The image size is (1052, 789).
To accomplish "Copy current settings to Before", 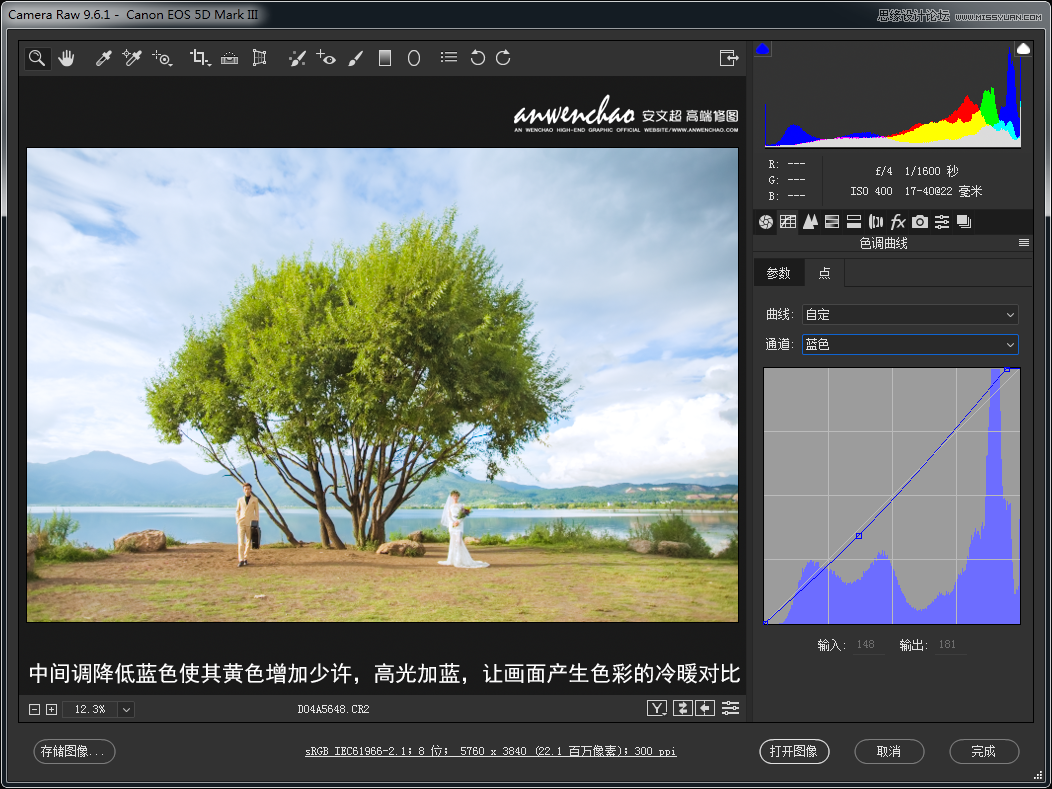I will (x=704, y=708).
